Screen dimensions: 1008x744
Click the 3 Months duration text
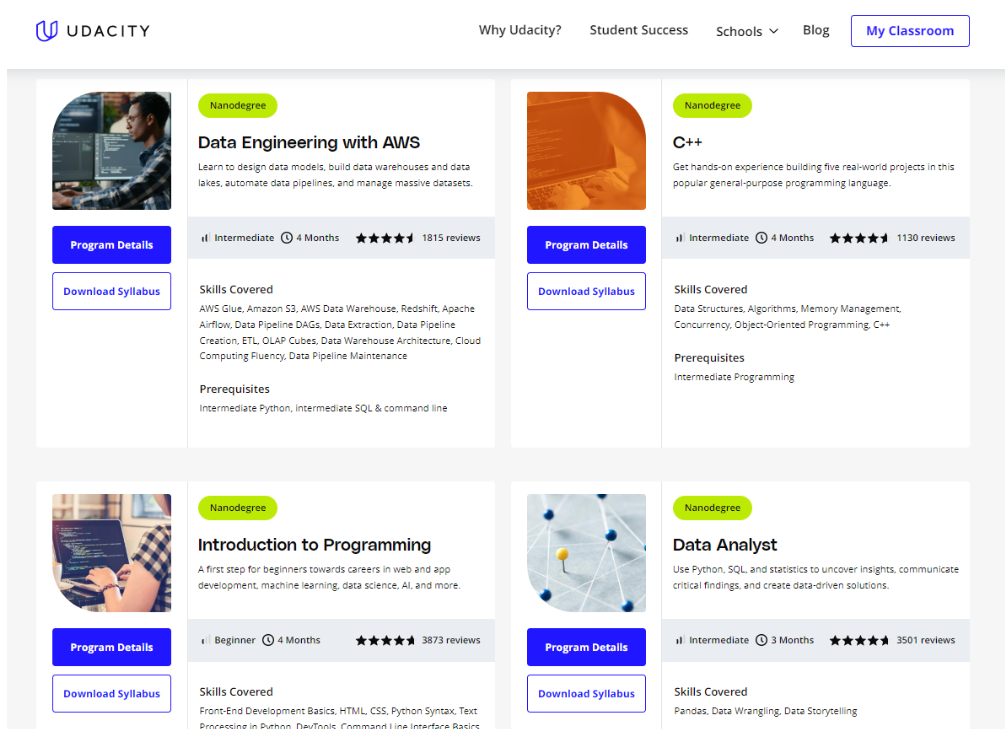[x=792, y=640]
